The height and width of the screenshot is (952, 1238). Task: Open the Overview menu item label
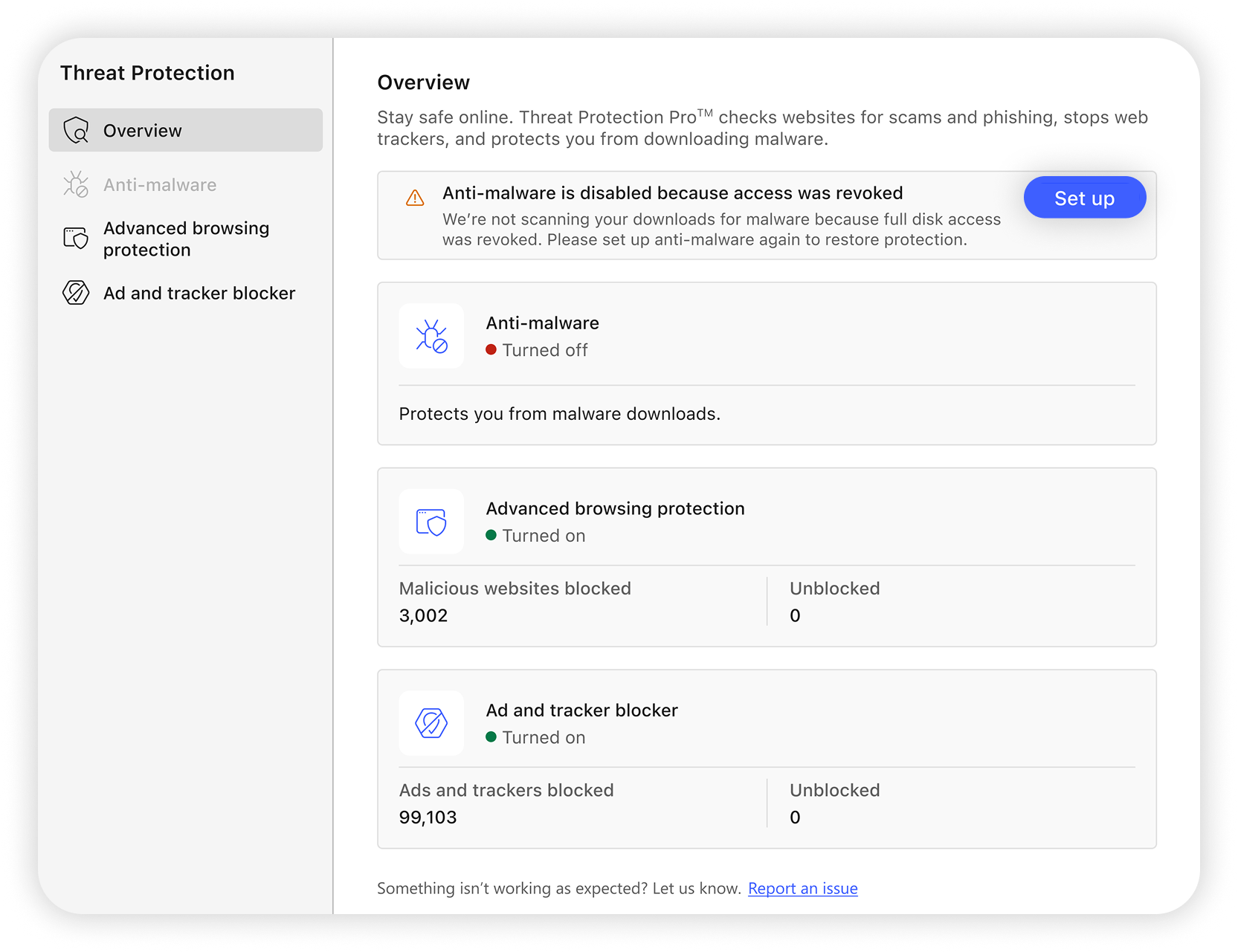coord(142,131)
